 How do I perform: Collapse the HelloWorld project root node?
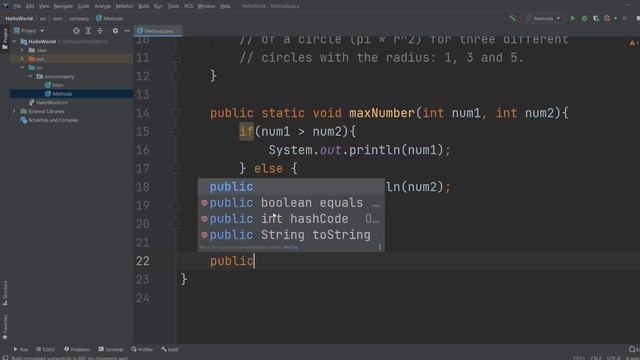[14, 42]
